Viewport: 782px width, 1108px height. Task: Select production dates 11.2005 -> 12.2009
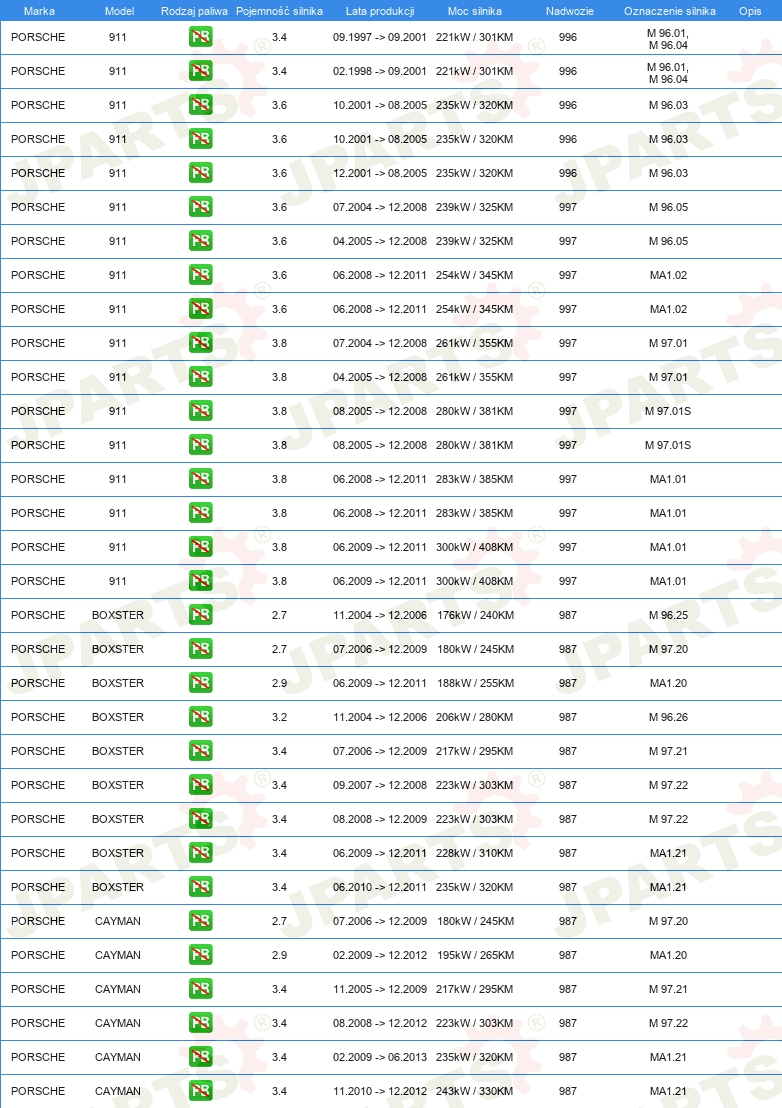[380, 989]
